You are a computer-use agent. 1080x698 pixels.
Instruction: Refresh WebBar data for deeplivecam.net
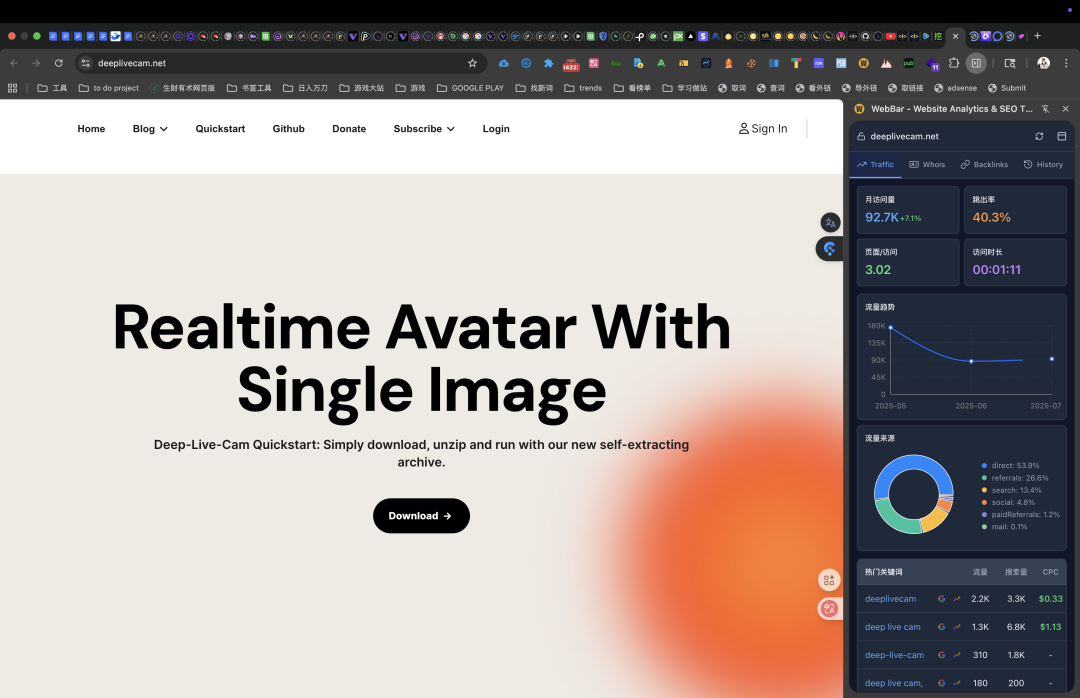[1039, 136]
